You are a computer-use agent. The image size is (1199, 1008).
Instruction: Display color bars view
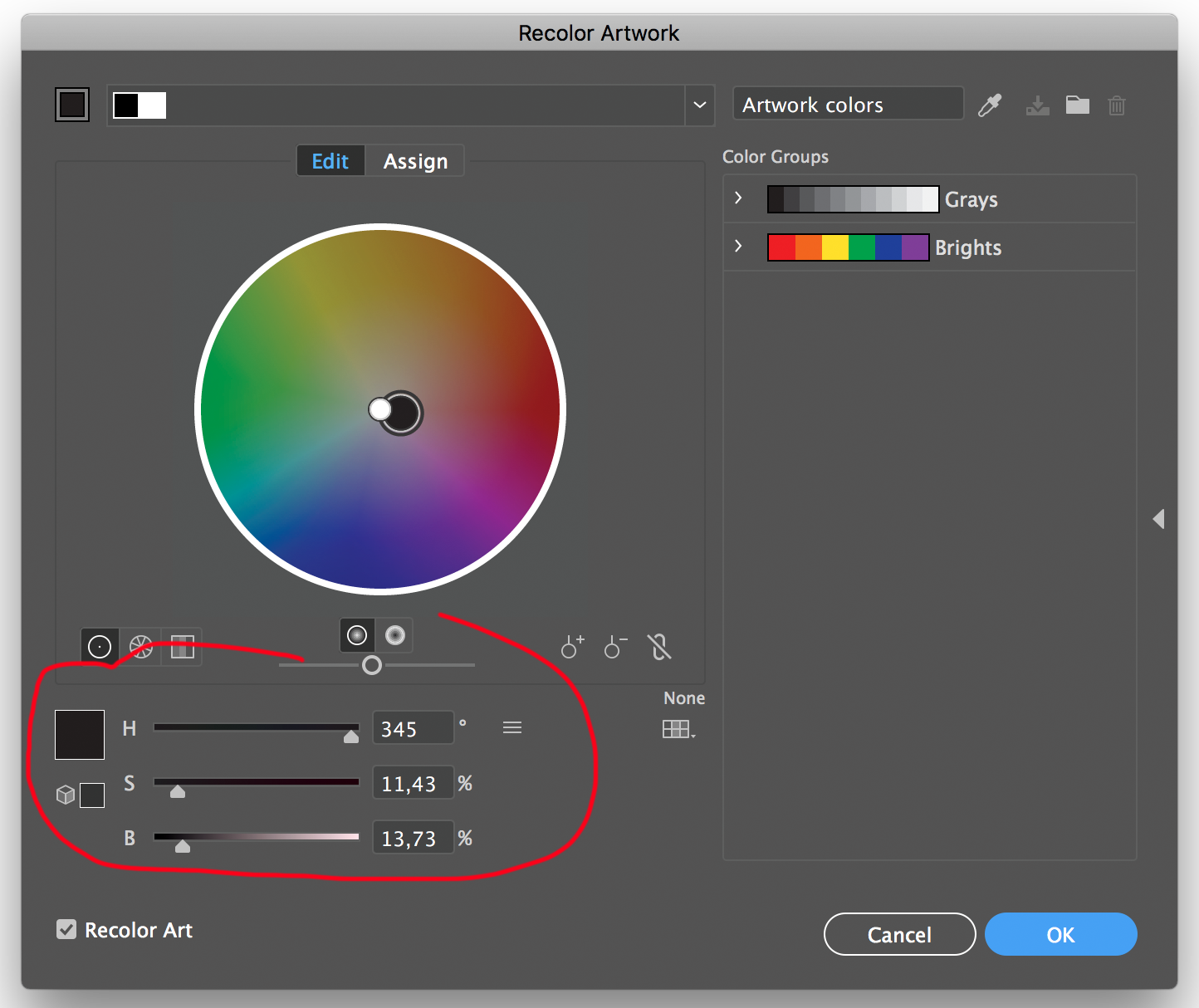[x=182, y=646]
